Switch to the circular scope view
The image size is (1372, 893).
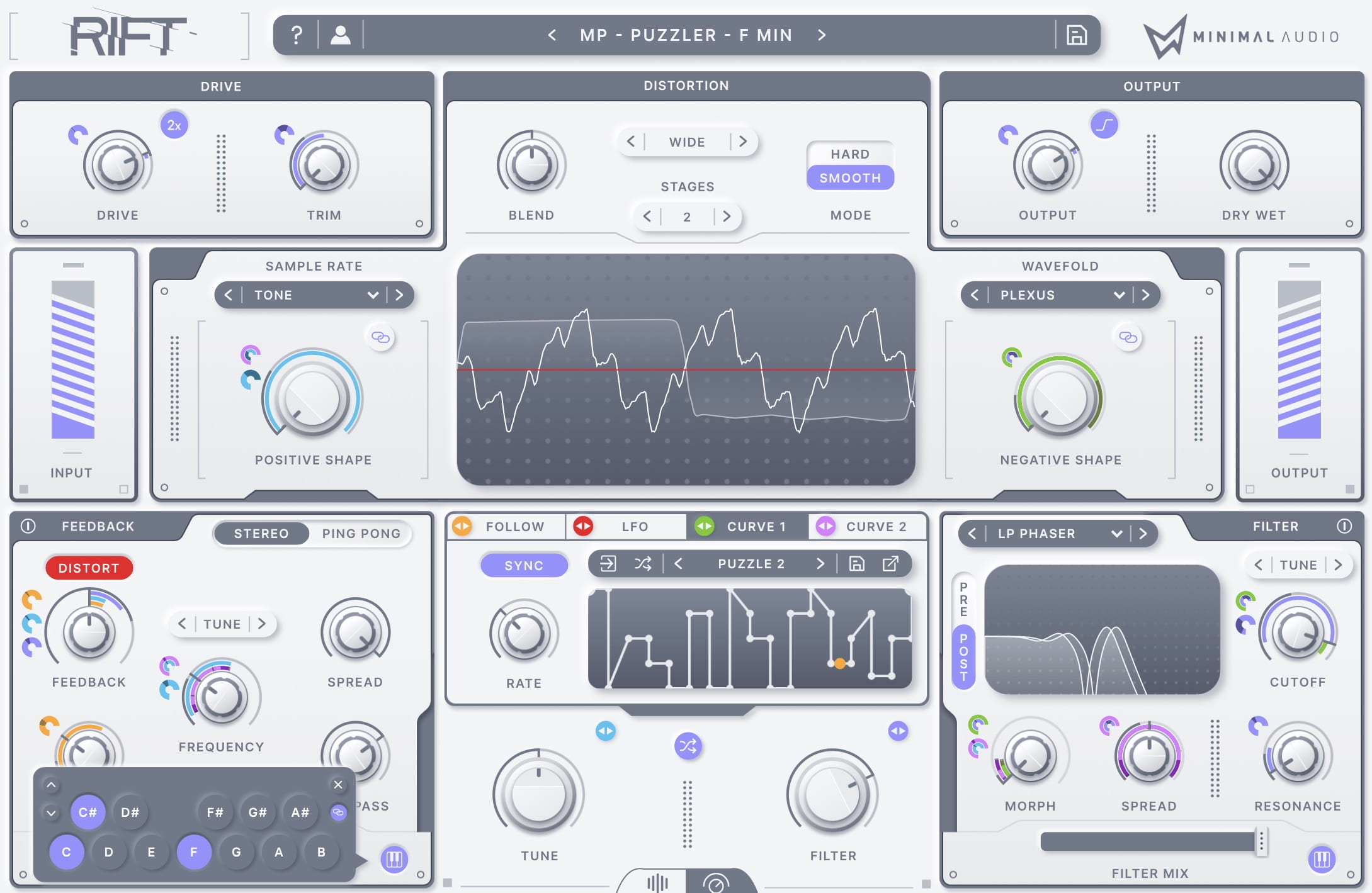tap(716, 882)
